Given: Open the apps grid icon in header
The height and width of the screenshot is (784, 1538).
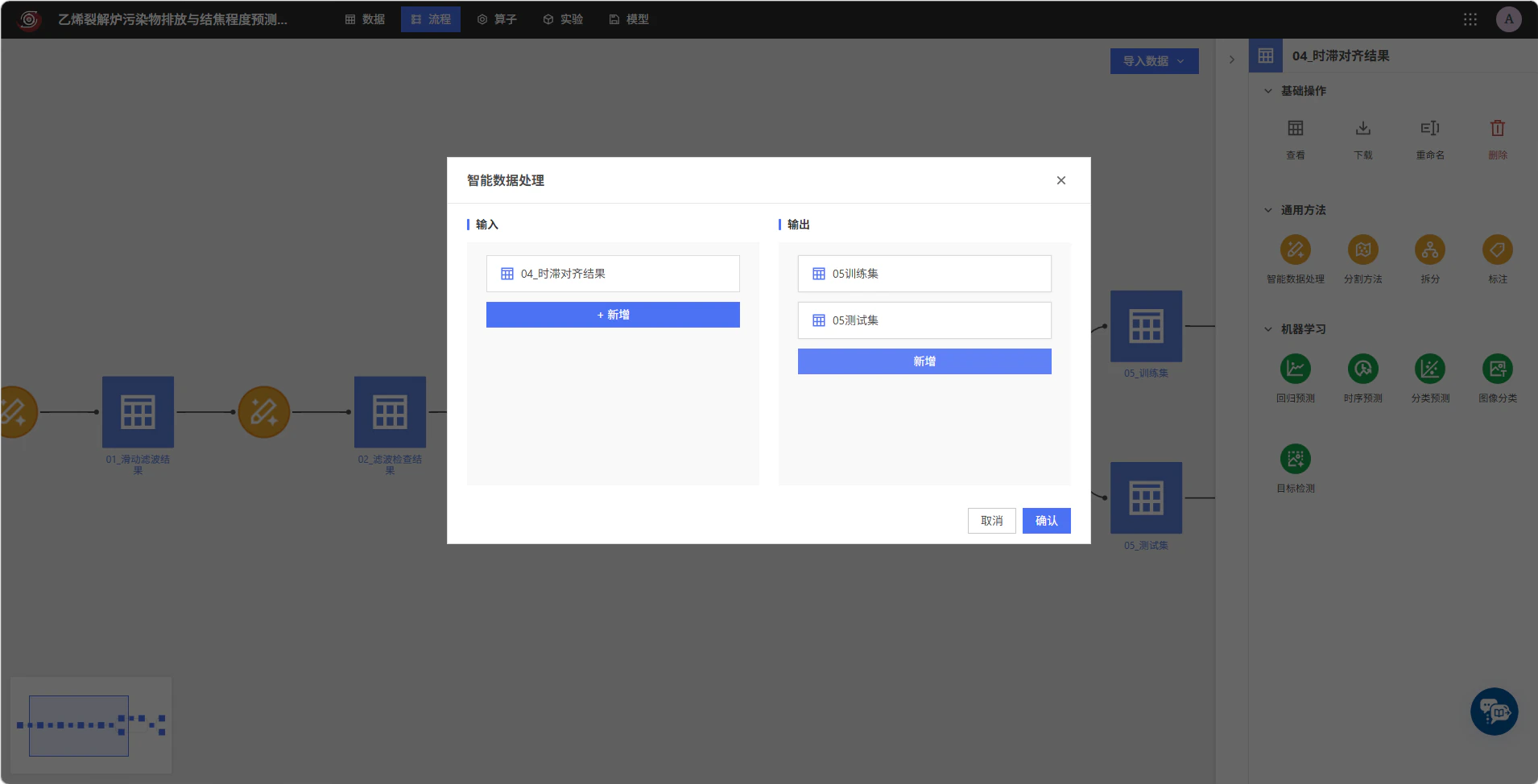Looking at the screenshot, I should tap(1470, 19).
